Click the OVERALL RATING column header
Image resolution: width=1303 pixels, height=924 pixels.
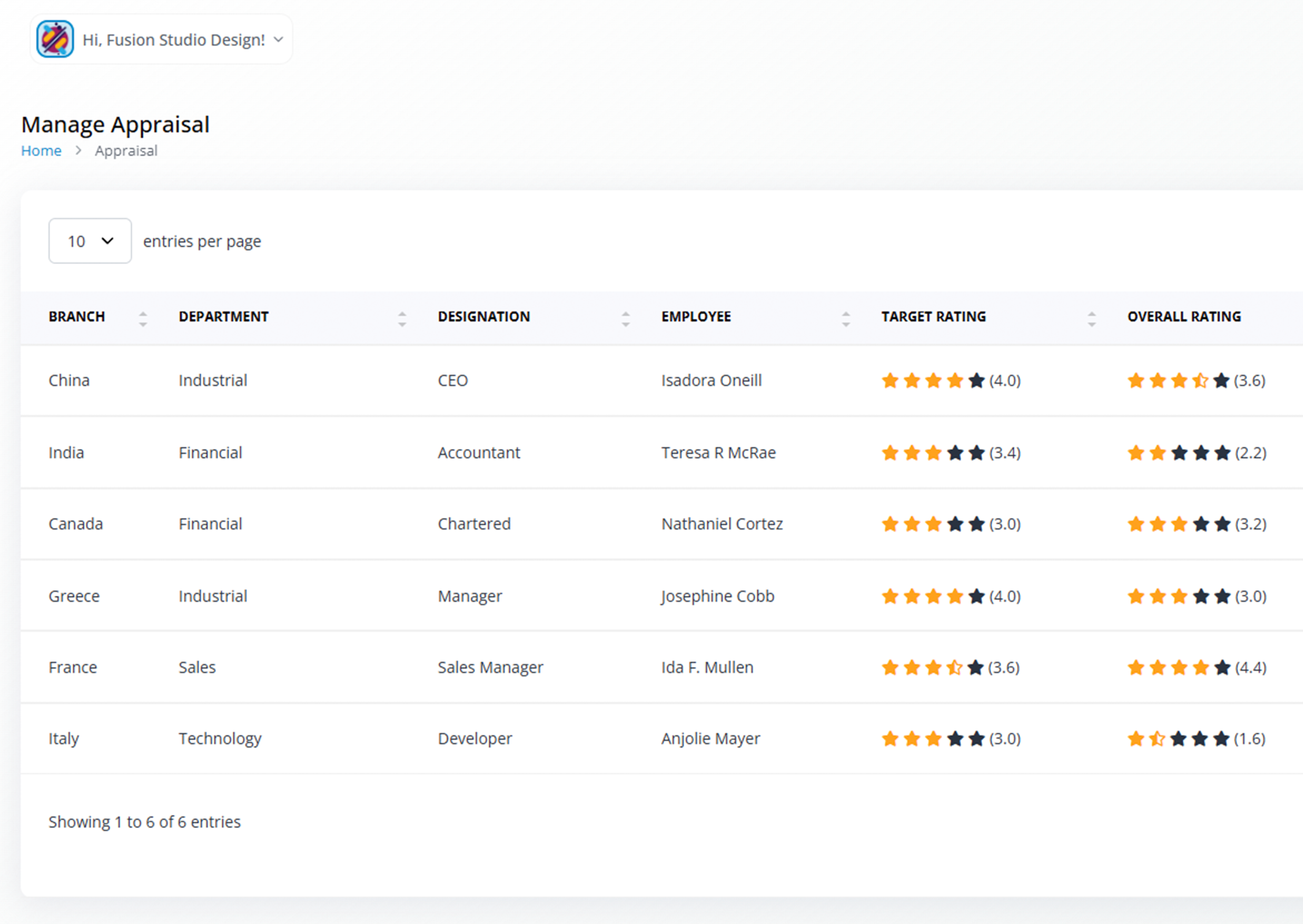pyautogui.click(x=1184, y=316)
